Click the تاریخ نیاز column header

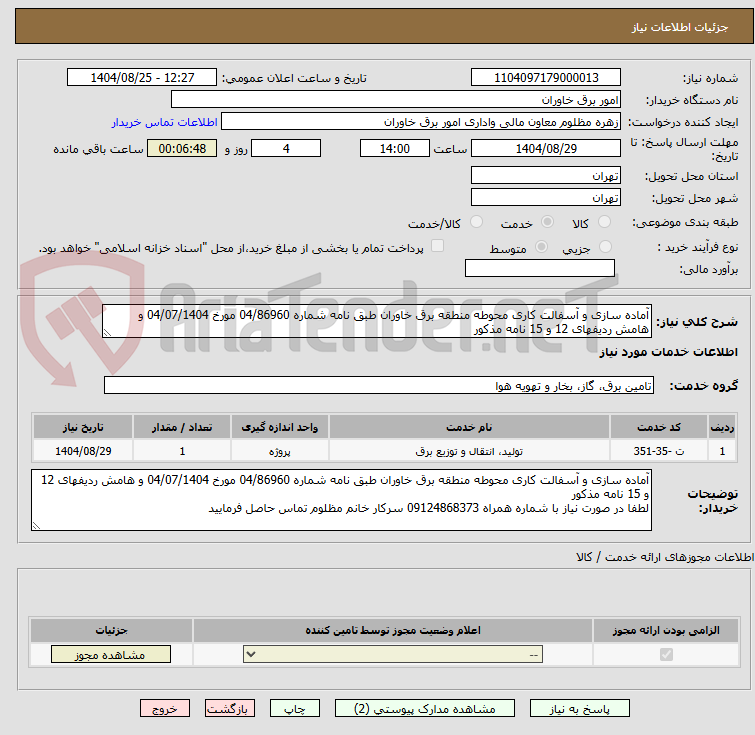83,427
